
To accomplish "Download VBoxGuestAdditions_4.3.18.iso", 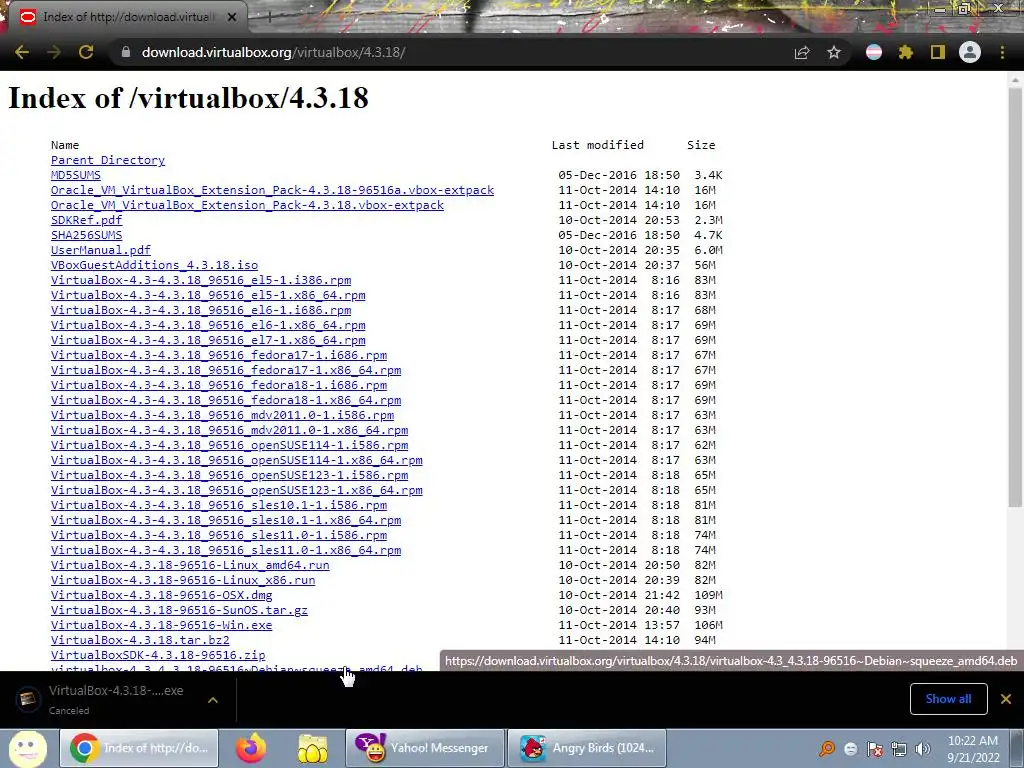I will [154, 265].
